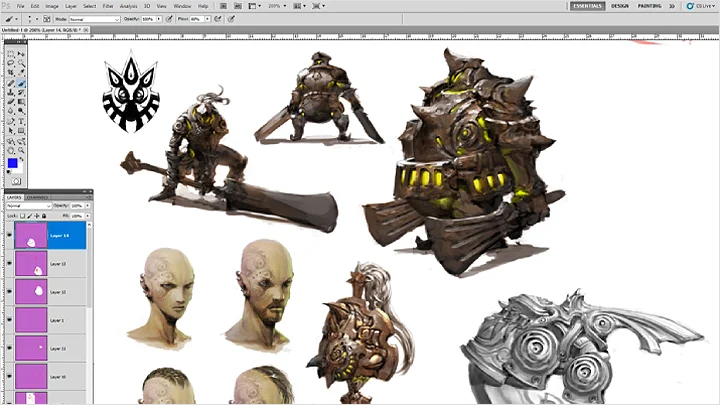The width and height of the screenshot is (720, 405).
Task: Open the View Extras dropdown
Action: tap(254, 6)
